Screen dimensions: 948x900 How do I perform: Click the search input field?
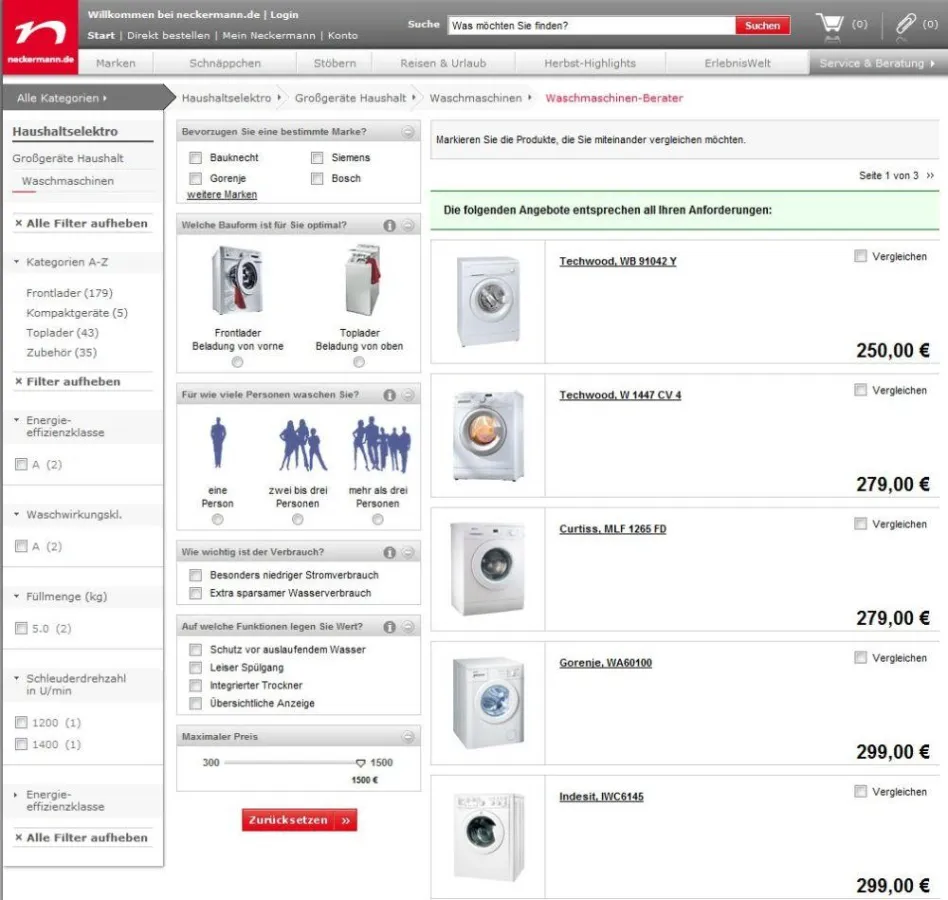(591, 25)
